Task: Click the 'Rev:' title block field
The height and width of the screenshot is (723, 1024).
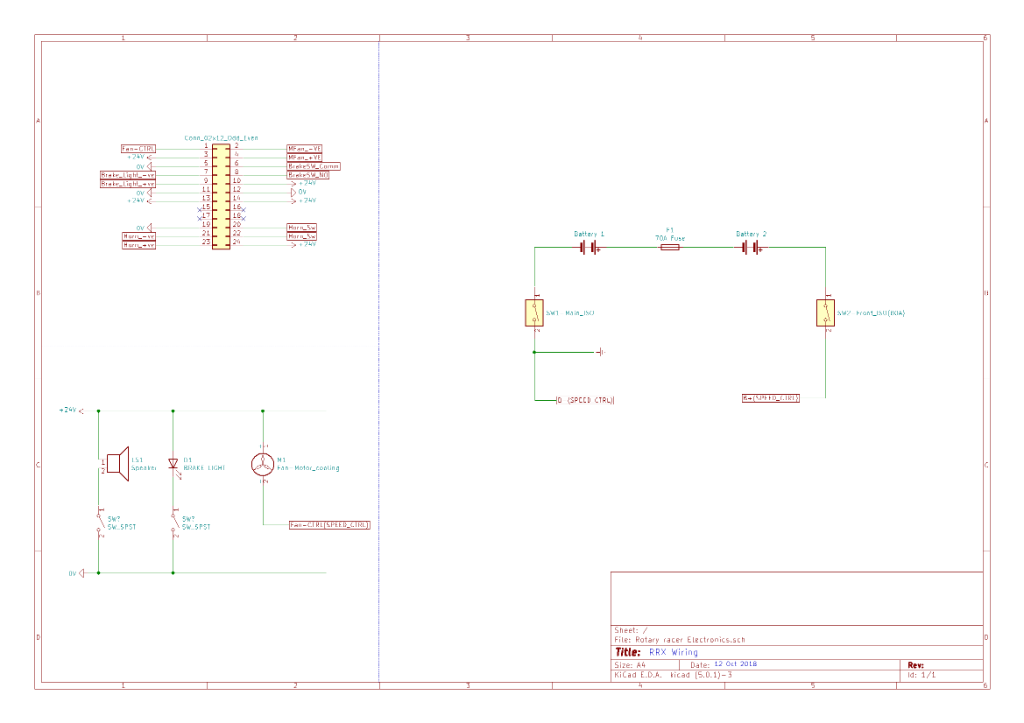Action: (x=916, y=665)
